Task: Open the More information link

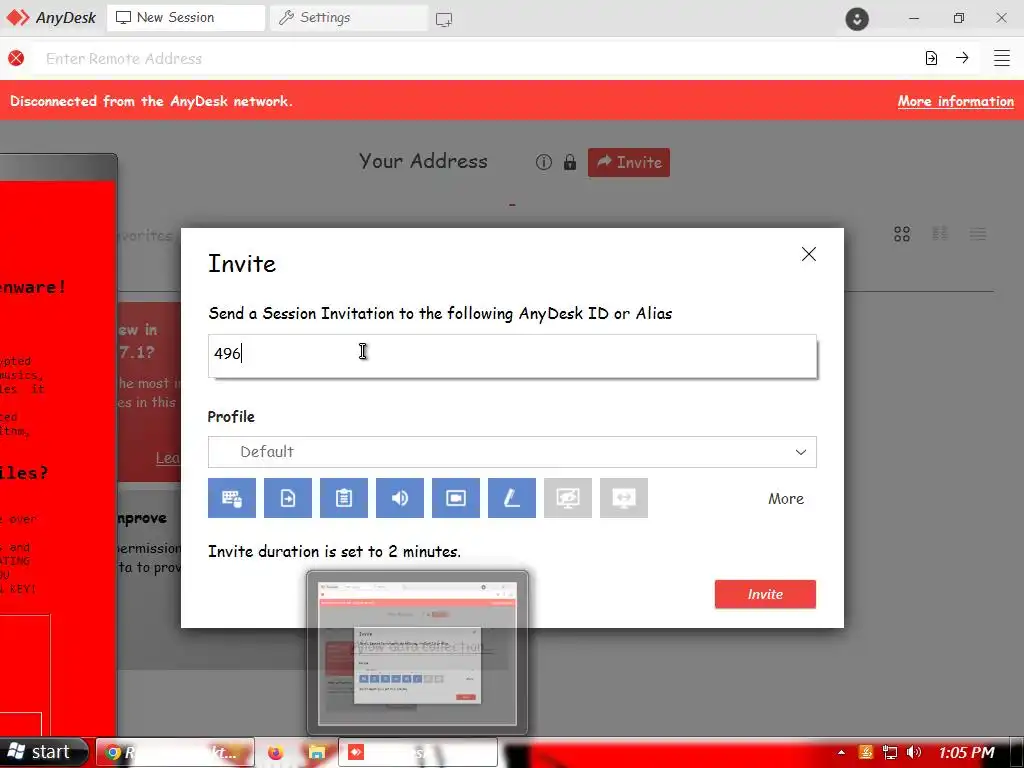Action: coord(955,101)
